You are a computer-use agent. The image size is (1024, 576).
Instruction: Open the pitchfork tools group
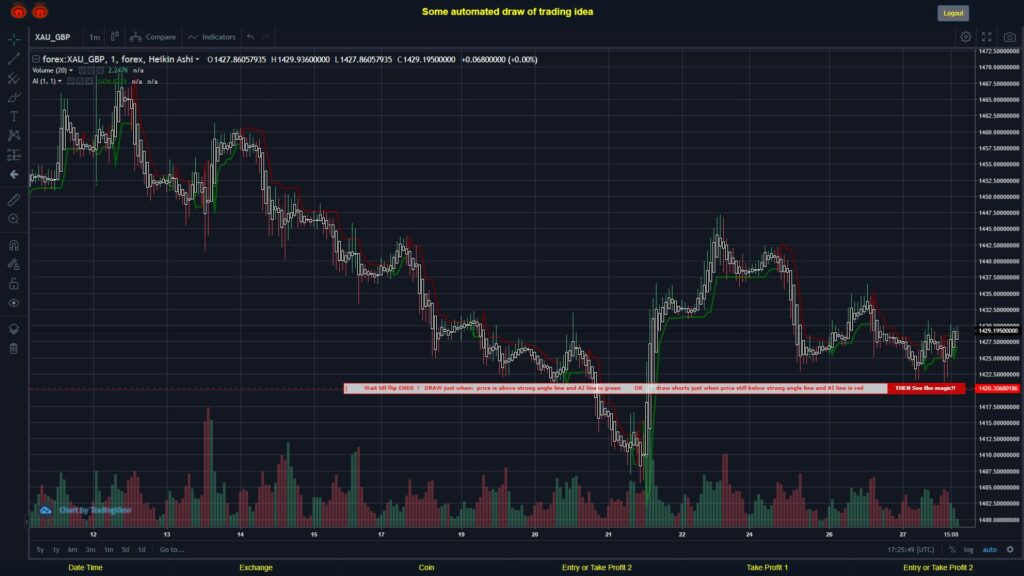[x=14, y=78]
